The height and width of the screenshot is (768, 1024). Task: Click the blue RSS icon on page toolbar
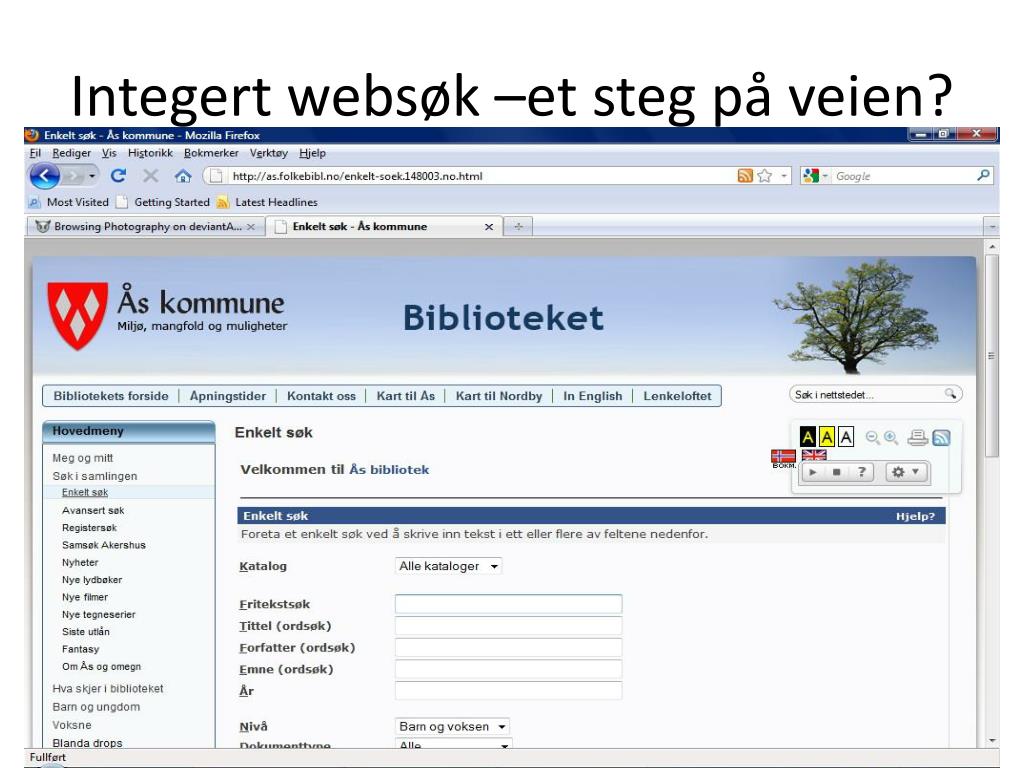click(941, 438)
